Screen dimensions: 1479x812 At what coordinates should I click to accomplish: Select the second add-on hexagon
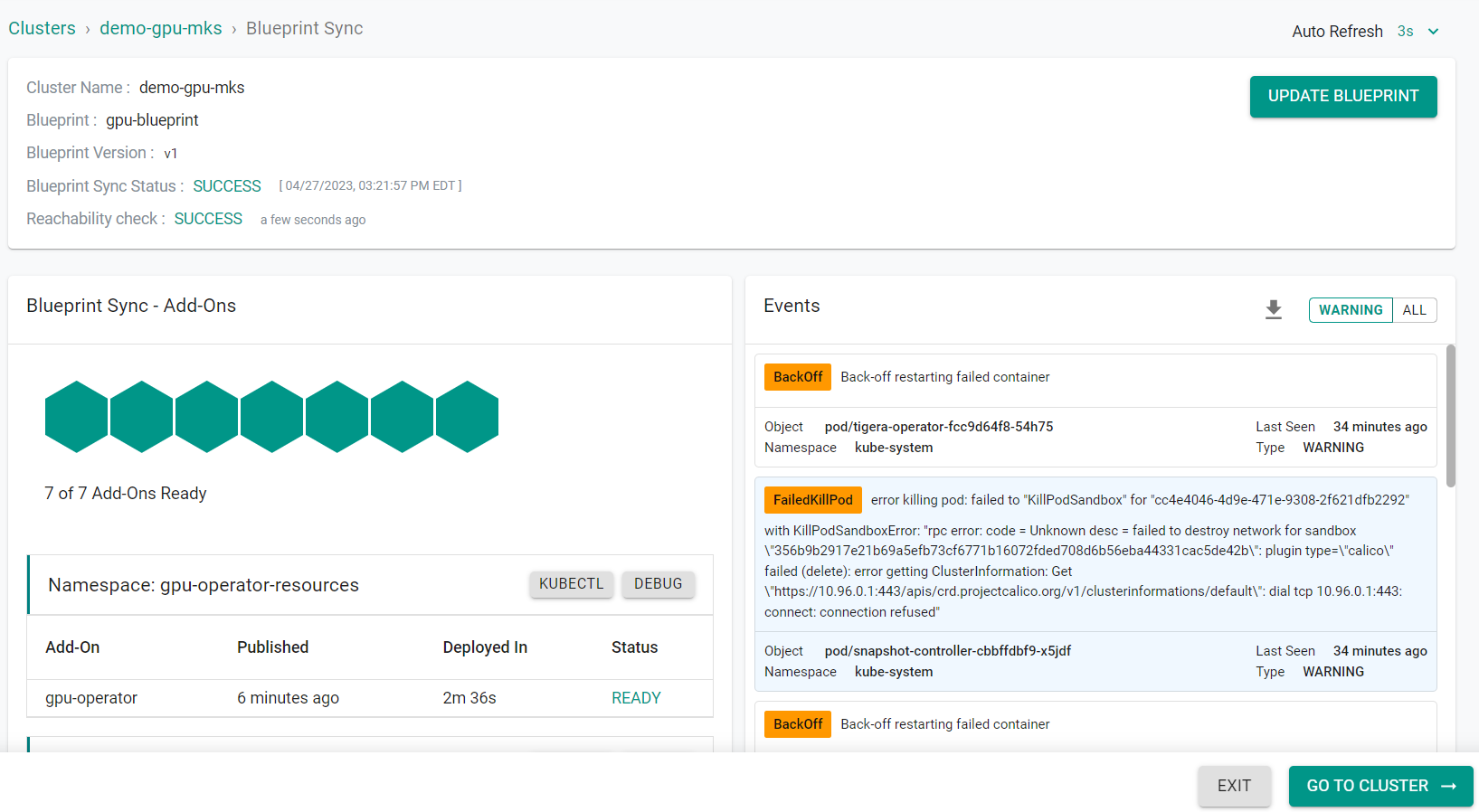click(x=142, y=417)
